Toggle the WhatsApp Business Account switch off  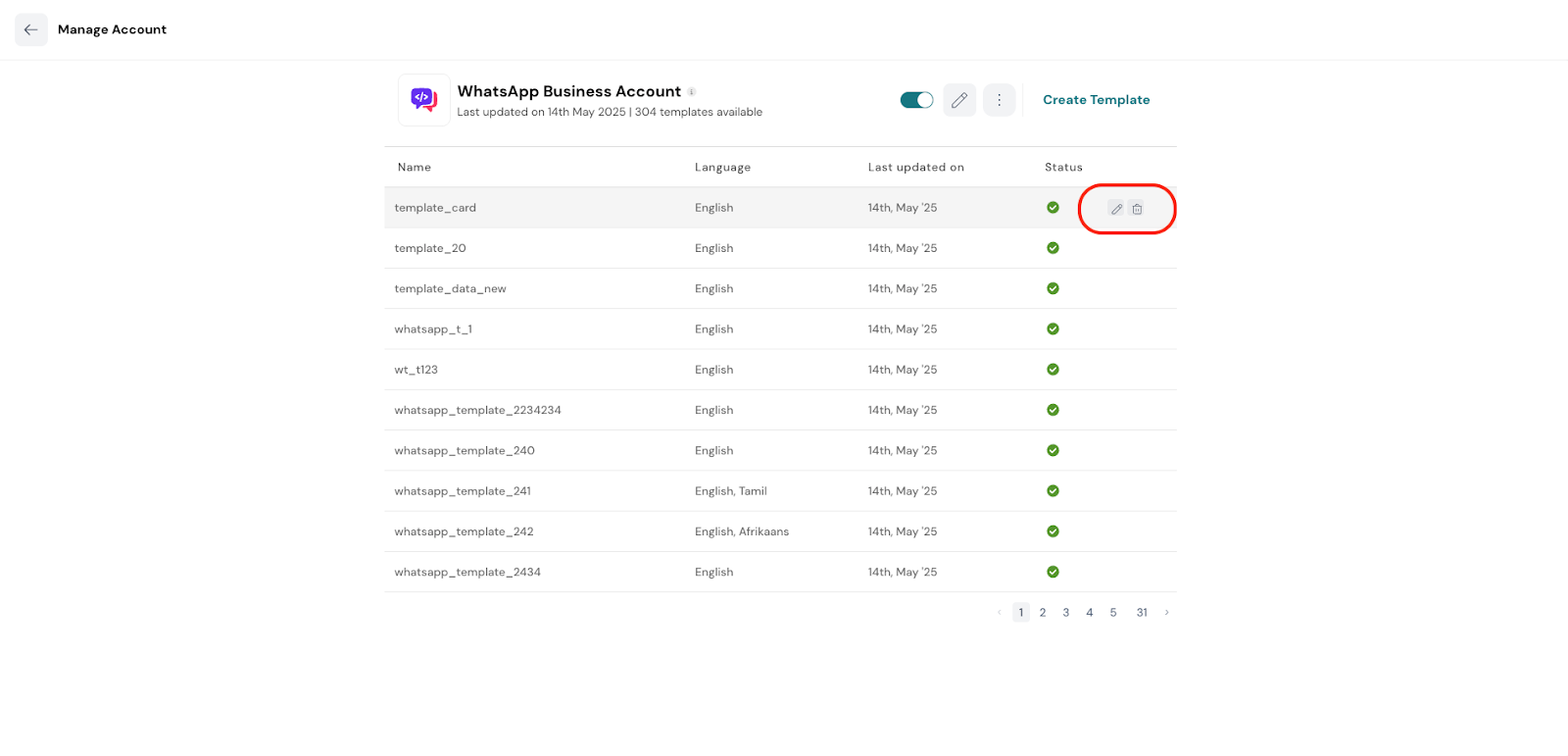(916, 100)
